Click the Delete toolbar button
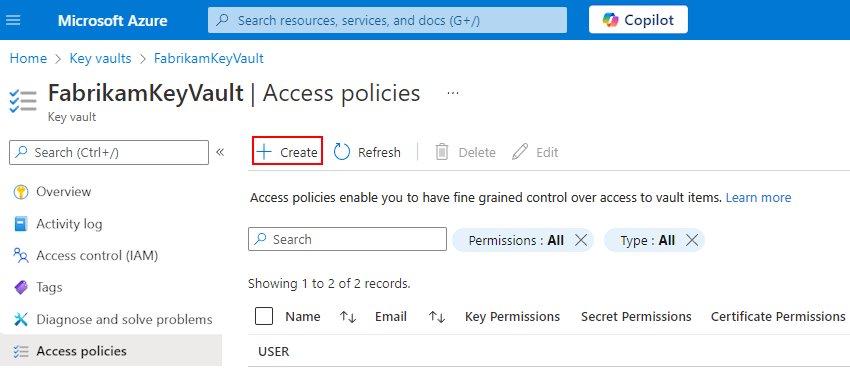 [465, 152]
